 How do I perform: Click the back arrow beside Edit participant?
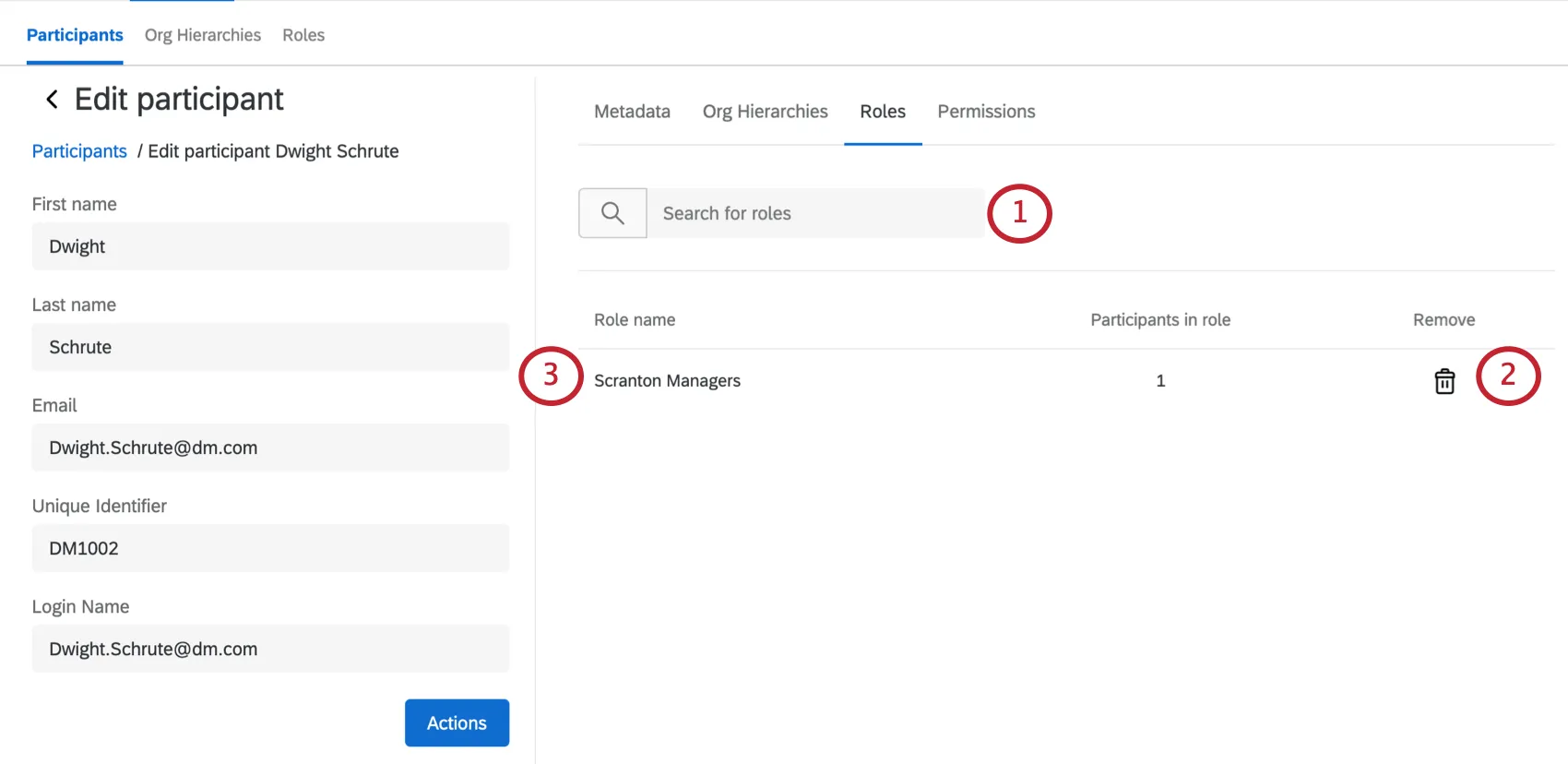tap(52, 100)
